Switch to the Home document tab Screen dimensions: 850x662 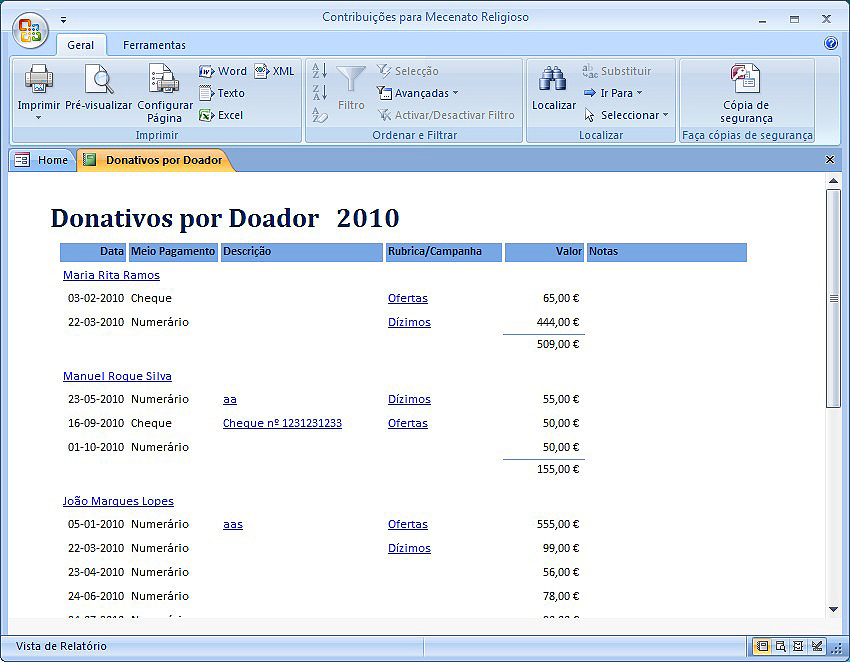tap(42, 160)
